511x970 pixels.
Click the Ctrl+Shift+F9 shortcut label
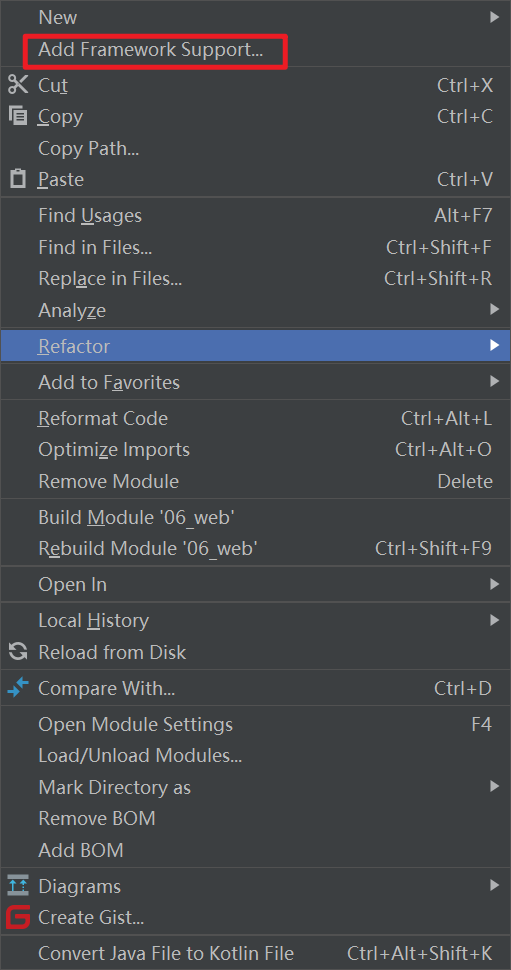(434, 549)
